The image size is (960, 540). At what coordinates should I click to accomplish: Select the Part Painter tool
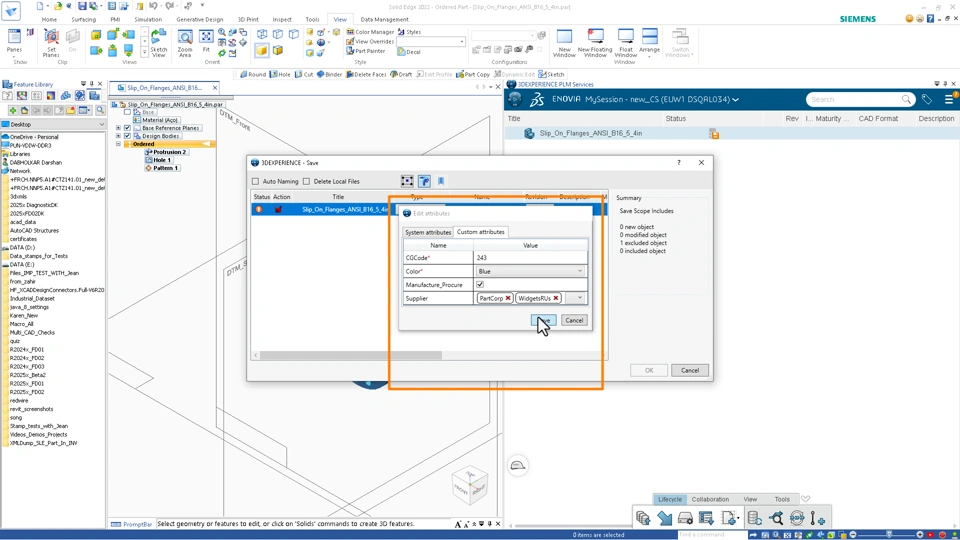(x=366, y=51)
